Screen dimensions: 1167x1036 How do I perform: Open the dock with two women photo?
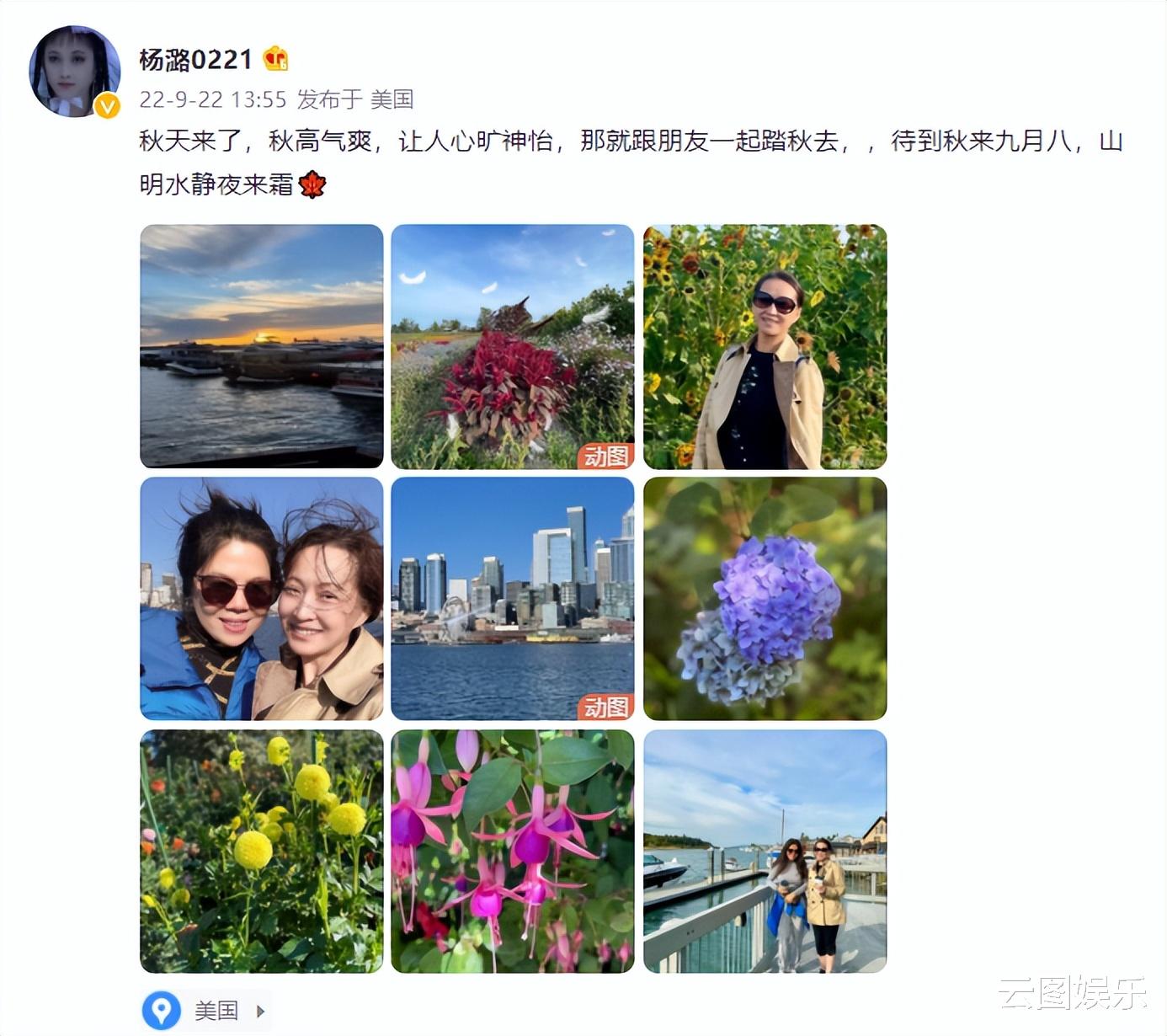[765, 852]
